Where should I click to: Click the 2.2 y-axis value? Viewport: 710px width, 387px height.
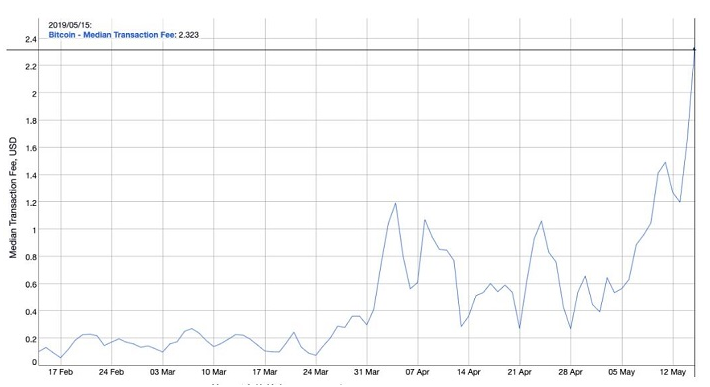(x=31, y=67)
